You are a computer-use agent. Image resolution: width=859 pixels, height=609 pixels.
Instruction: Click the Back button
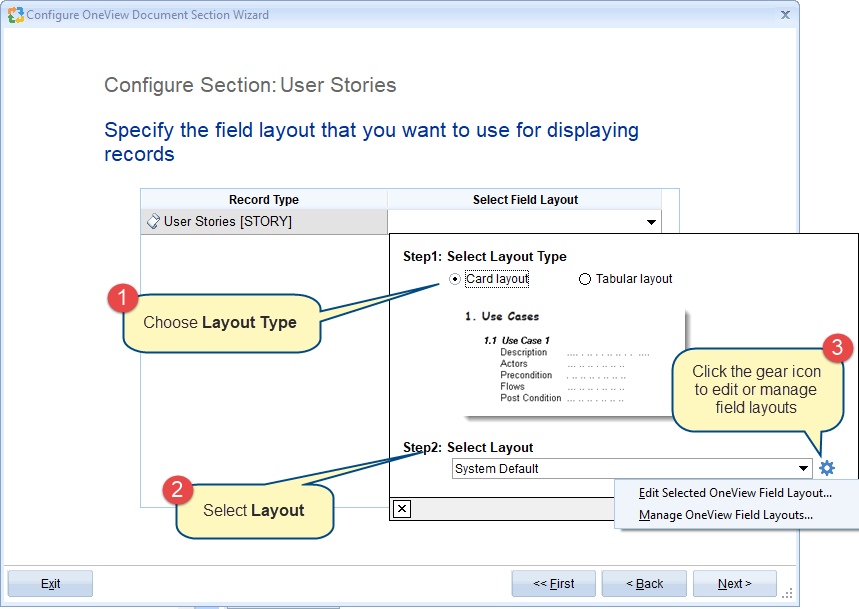pyautogui.click(x=644, y=584)
